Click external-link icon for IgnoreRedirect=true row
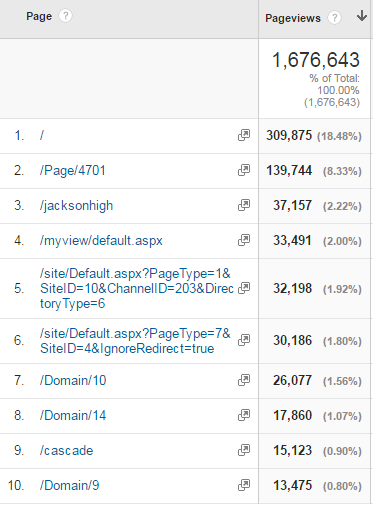This screenshot has height=505, width=373. click(x=244, y=340)
